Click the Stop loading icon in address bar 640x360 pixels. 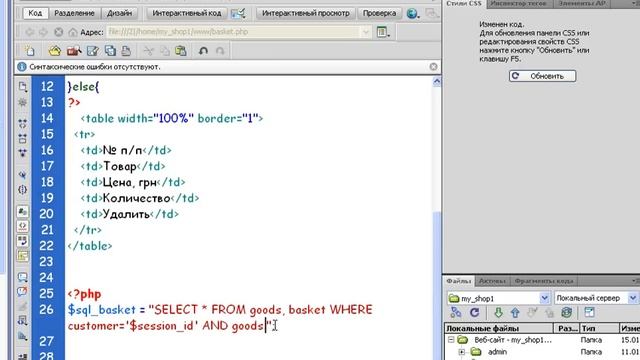pos(58,32)
